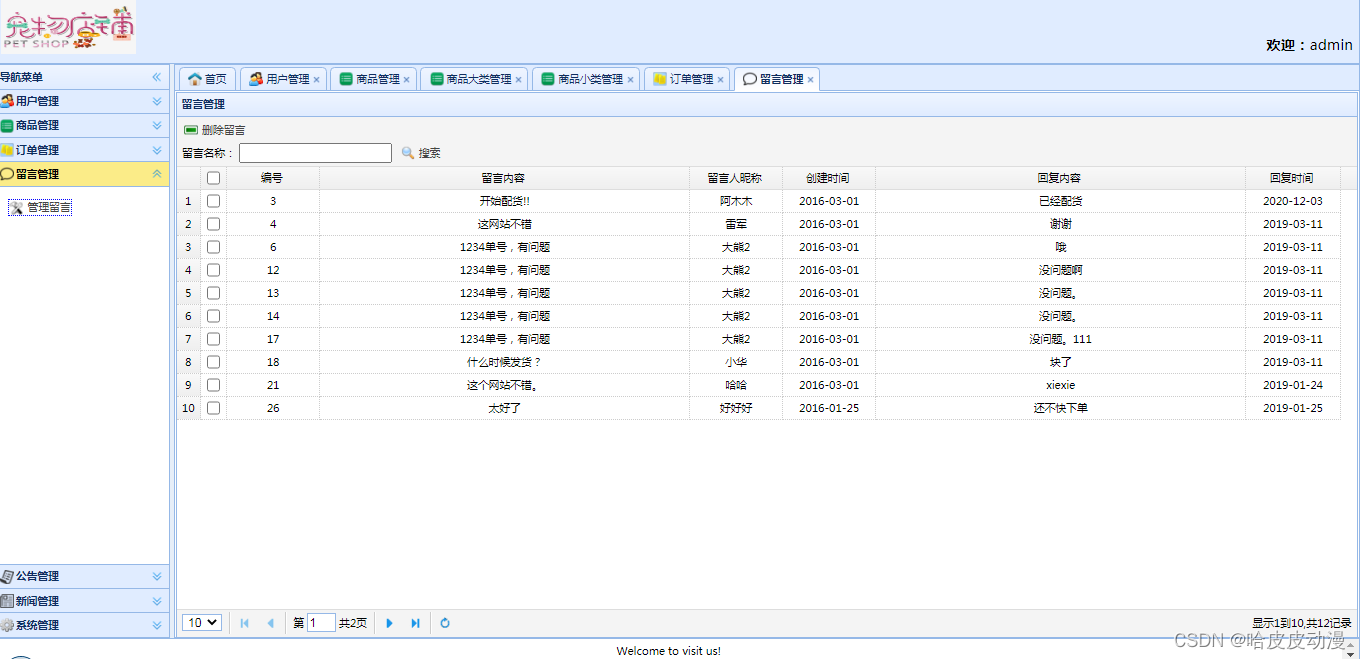This screenshot has width=1360, height=659.
Task: Check the row with ID 13
Action: (213, 293)
